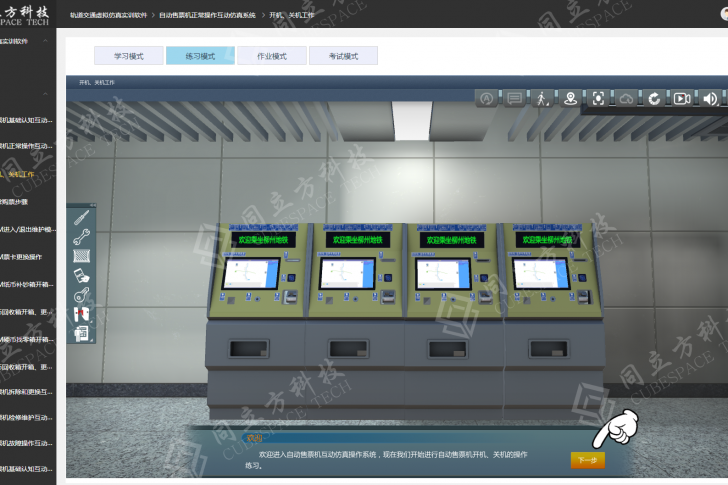
Task: Click the cloud icon in top toolbar
Action: click(x=626, y=98)
